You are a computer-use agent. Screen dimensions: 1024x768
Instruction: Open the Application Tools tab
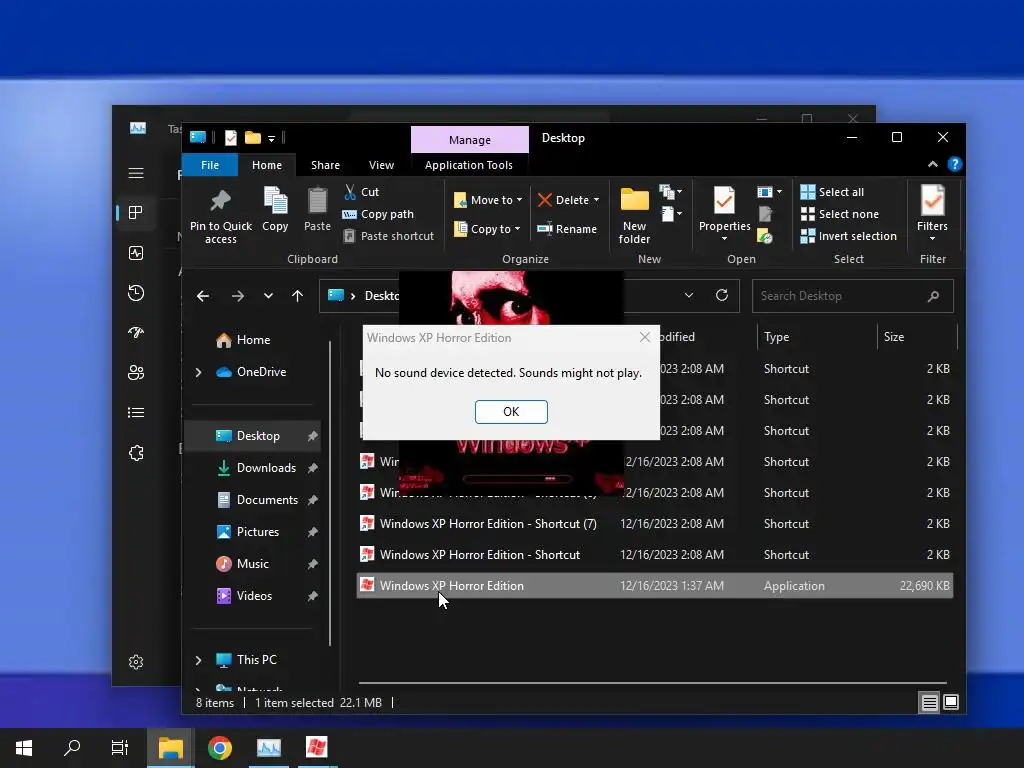click(x=468, y=165)
